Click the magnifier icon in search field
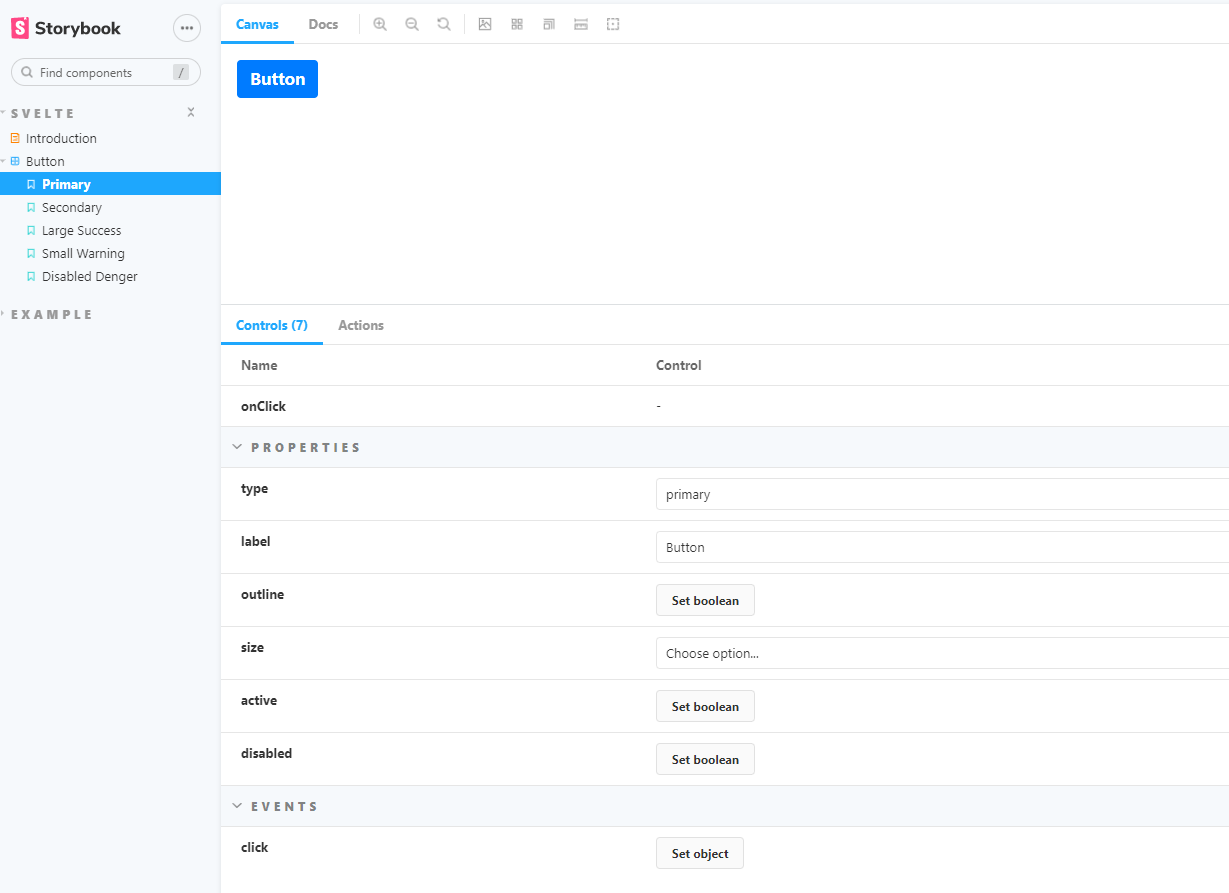Screen dimensions: 1229x893 27,73
